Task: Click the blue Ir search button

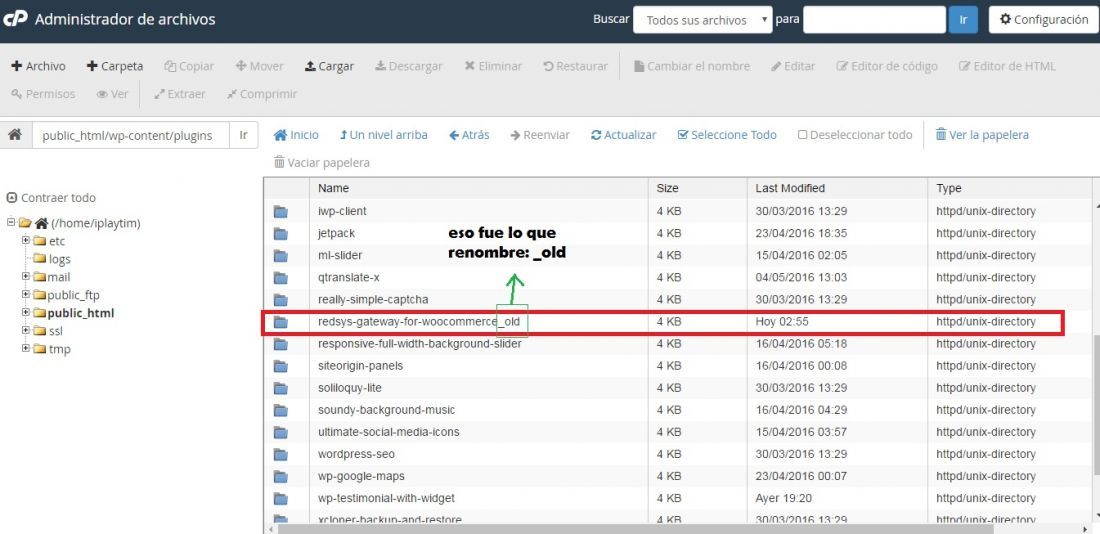Action: (963, 20)
